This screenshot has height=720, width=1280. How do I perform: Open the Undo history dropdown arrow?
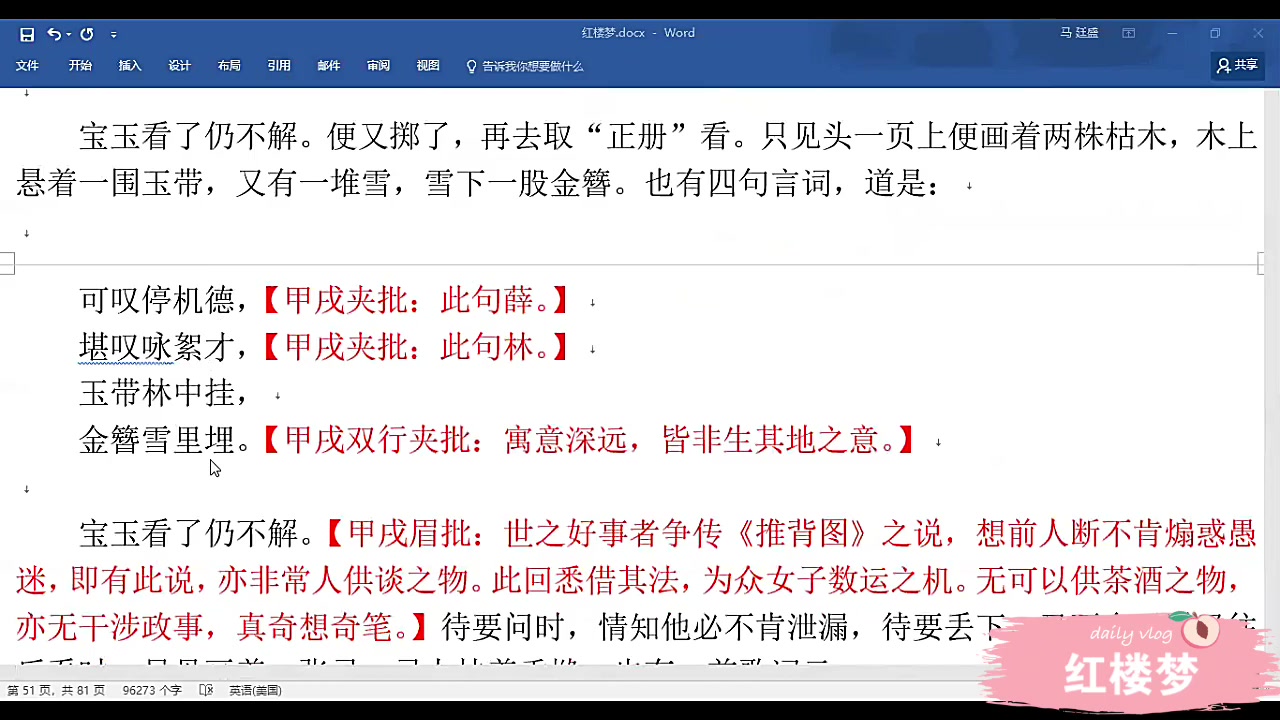pyautogui.click(x=68, y=34)
